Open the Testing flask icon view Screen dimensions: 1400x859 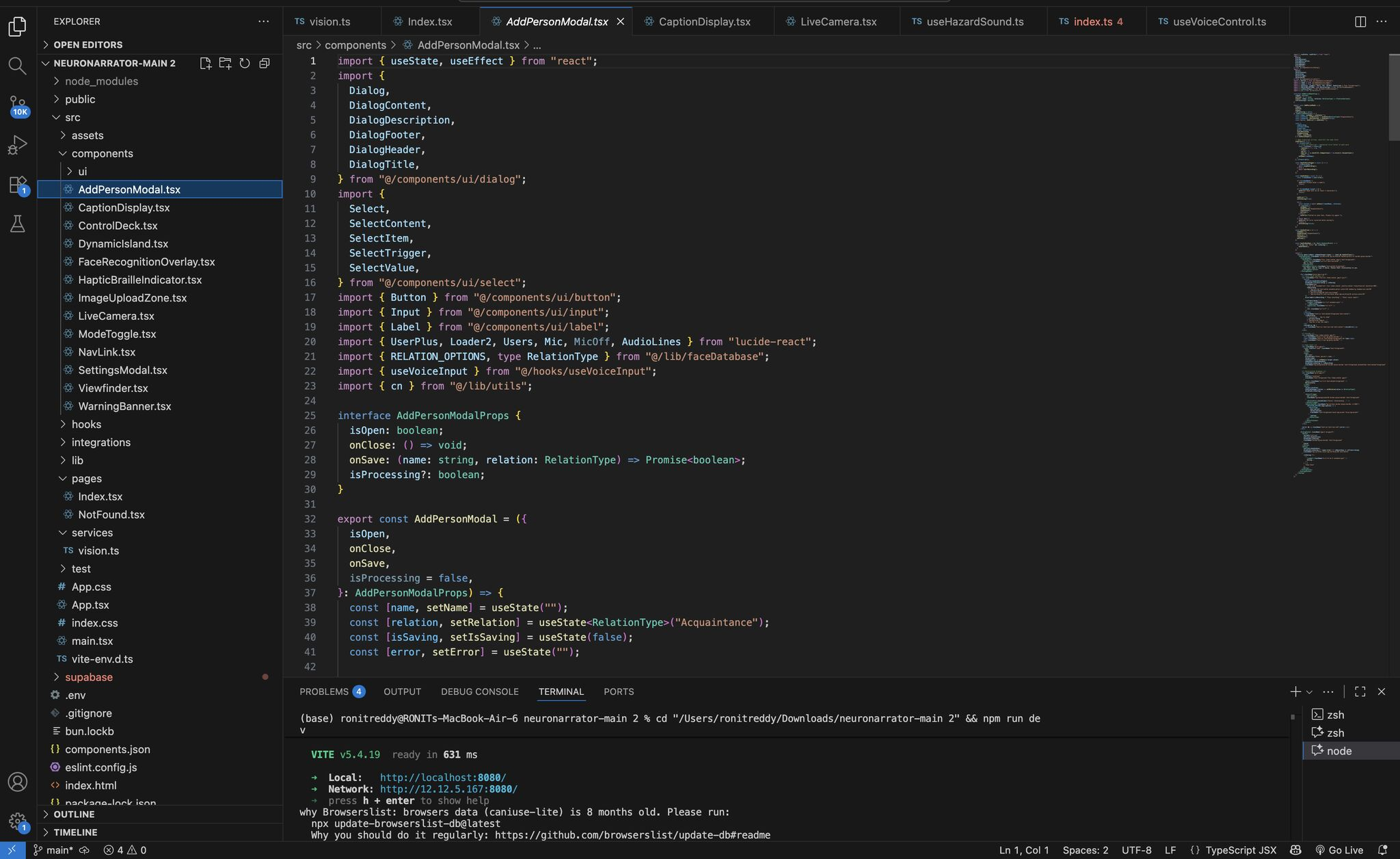click(17, 224)
